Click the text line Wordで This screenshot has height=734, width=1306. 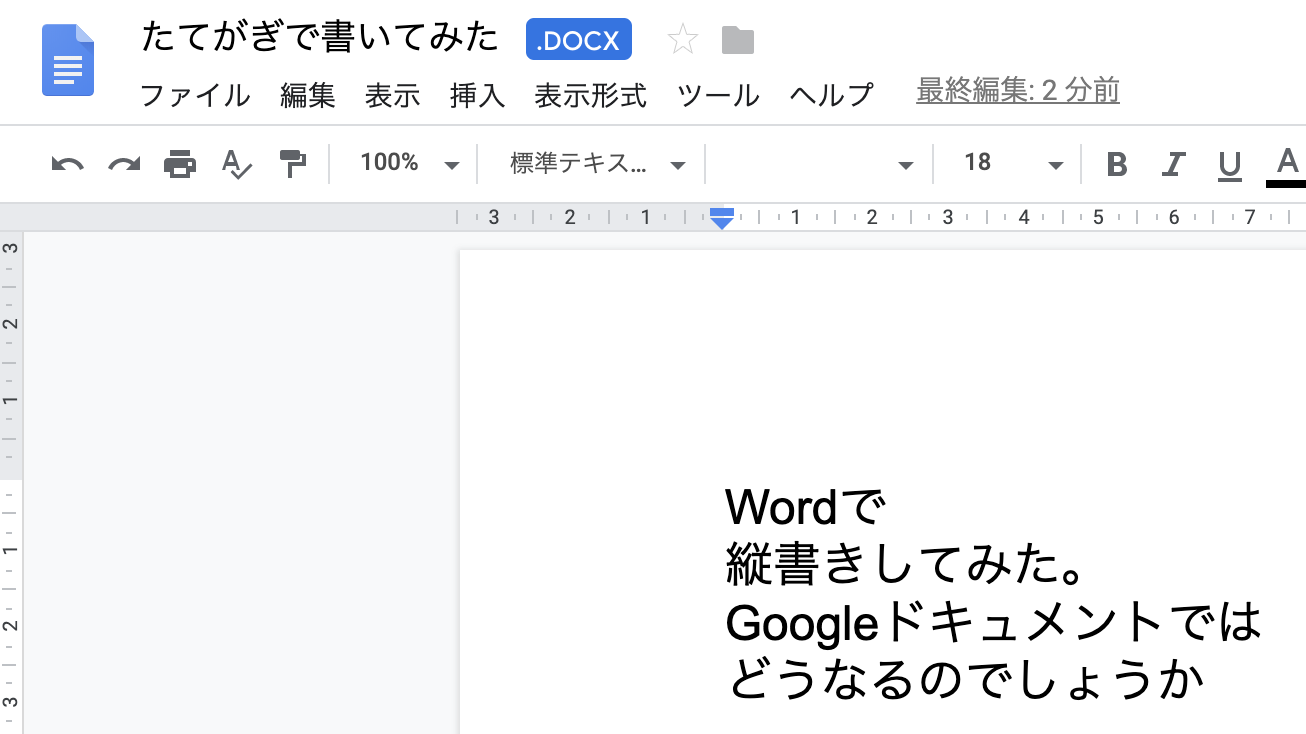tap(806, 507)
